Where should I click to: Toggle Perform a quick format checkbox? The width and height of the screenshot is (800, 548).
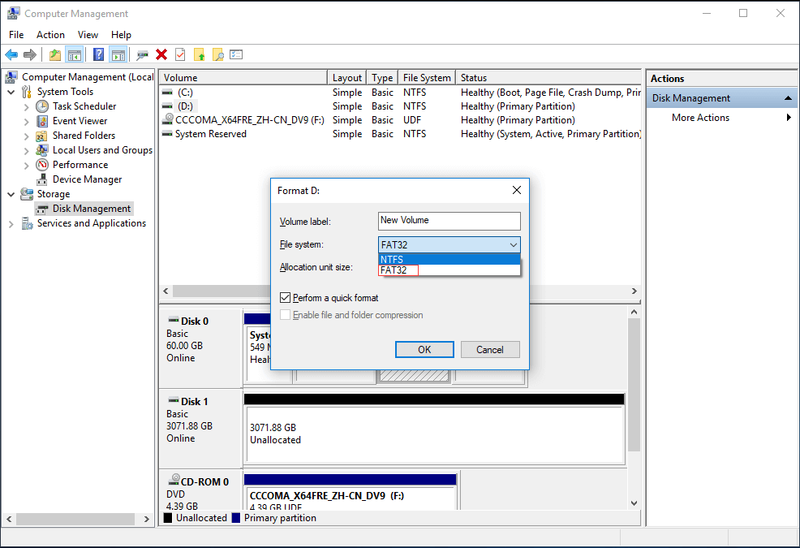285,297
